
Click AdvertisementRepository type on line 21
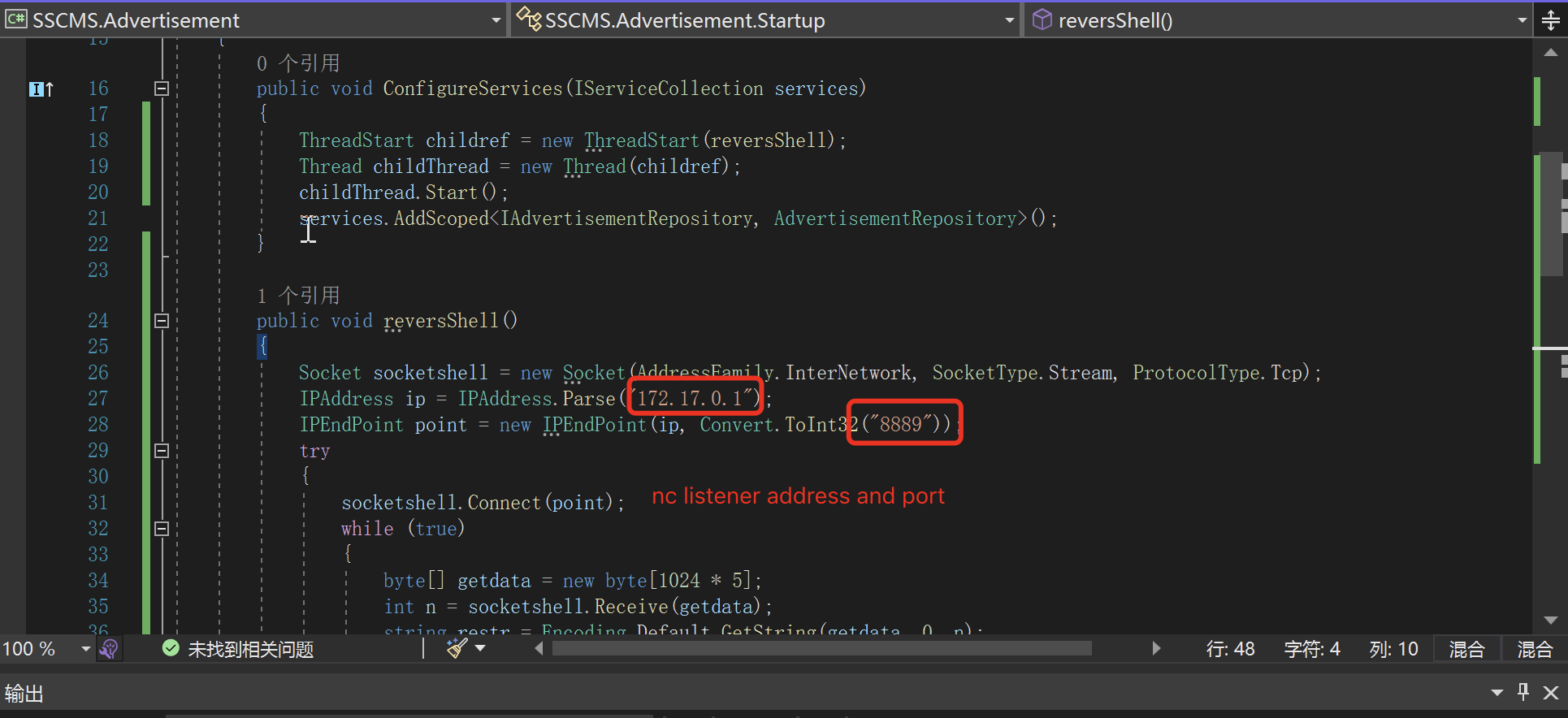(895, 218)
